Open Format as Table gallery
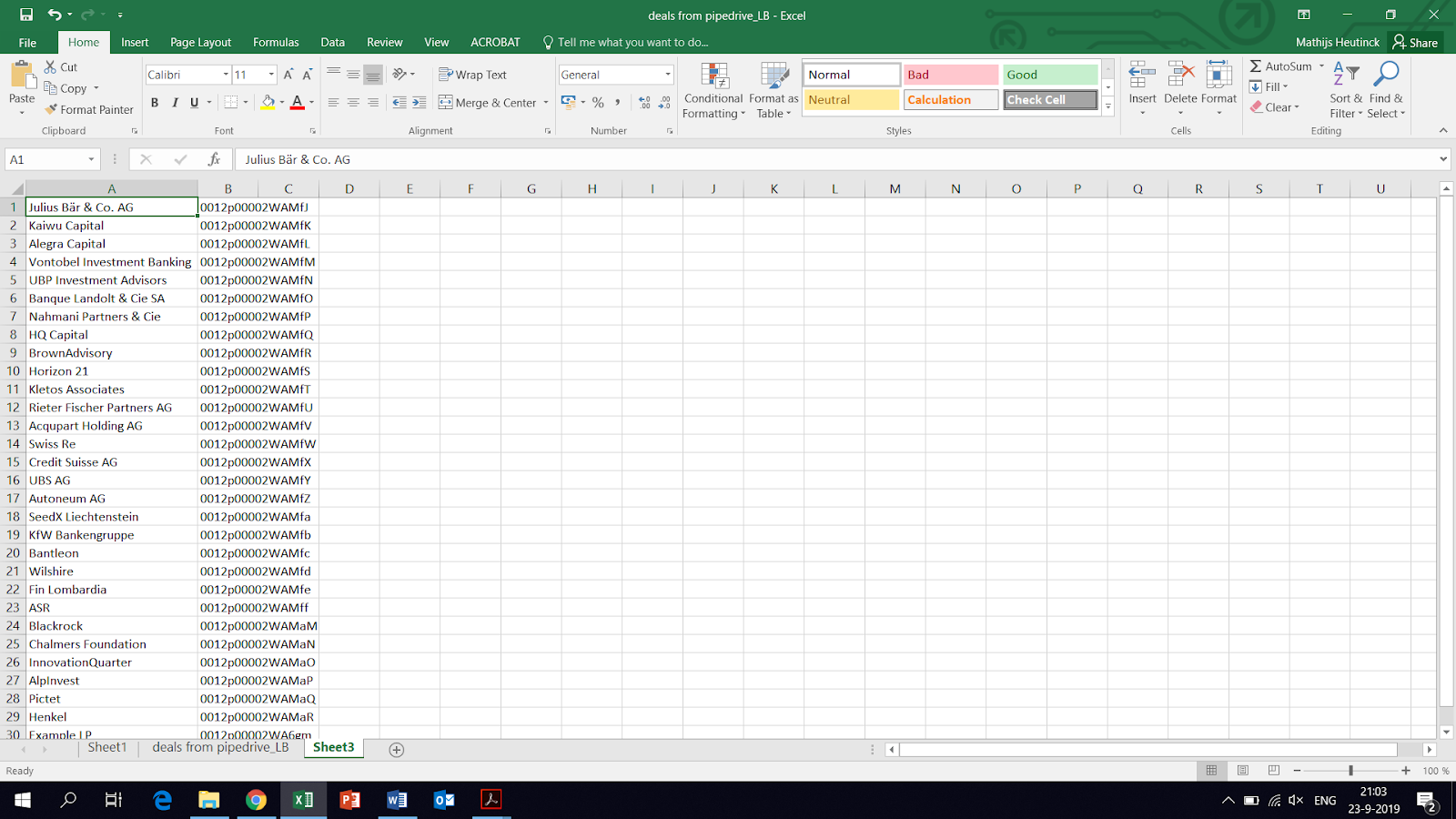The image size is (1456, 819). click(x=773, y=90)
